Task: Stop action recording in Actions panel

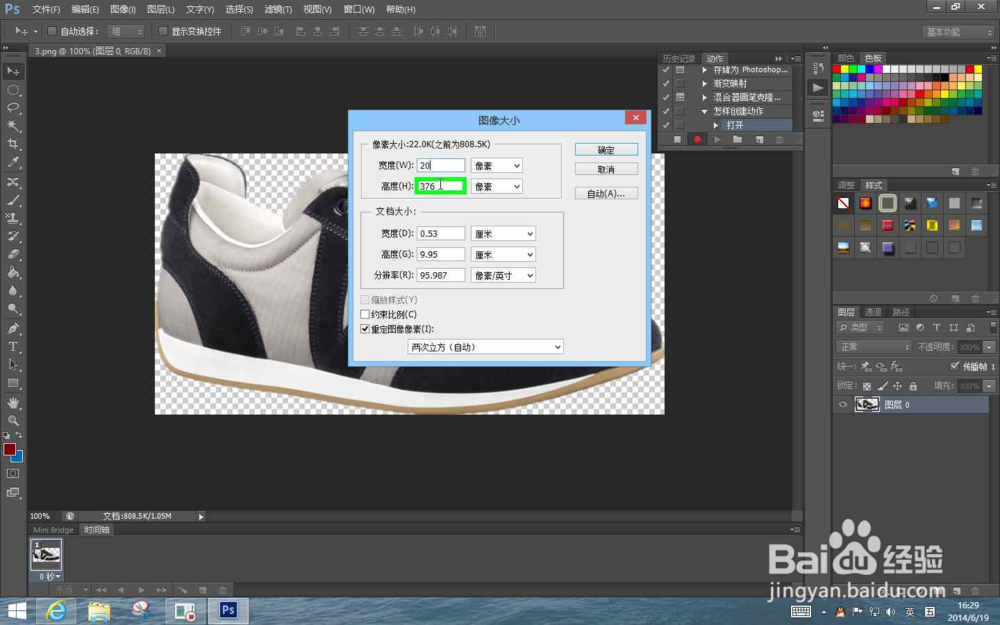Action: tap(677, 139)
